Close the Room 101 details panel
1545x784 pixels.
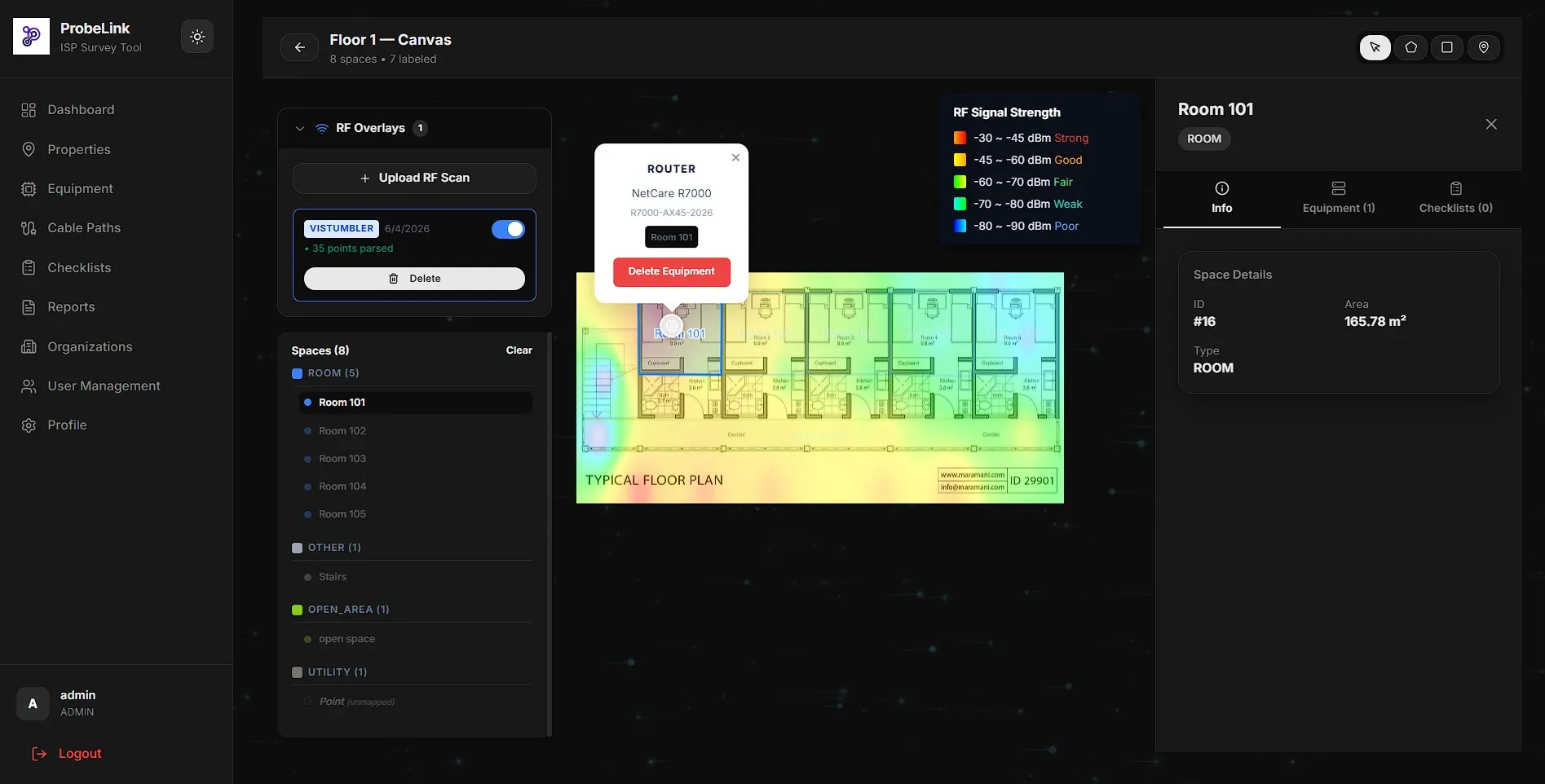(x=1490, y=124)
